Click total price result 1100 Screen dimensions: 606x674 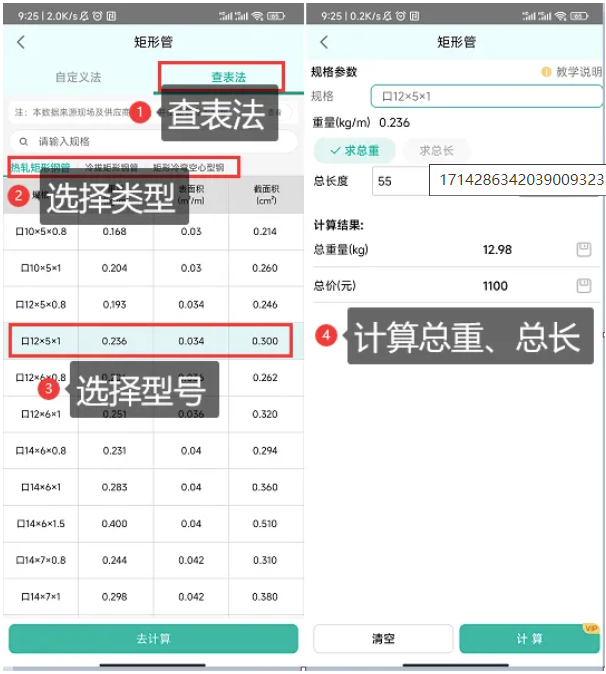(x=495, y=286)
